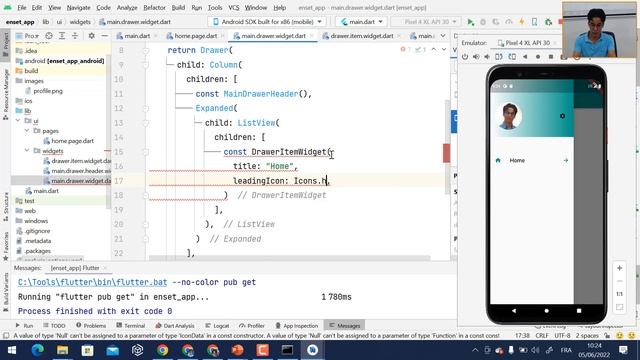Collapse the pages folder in tree
Image resolution: width=640 pixels, height=360 pixels.
27,131
